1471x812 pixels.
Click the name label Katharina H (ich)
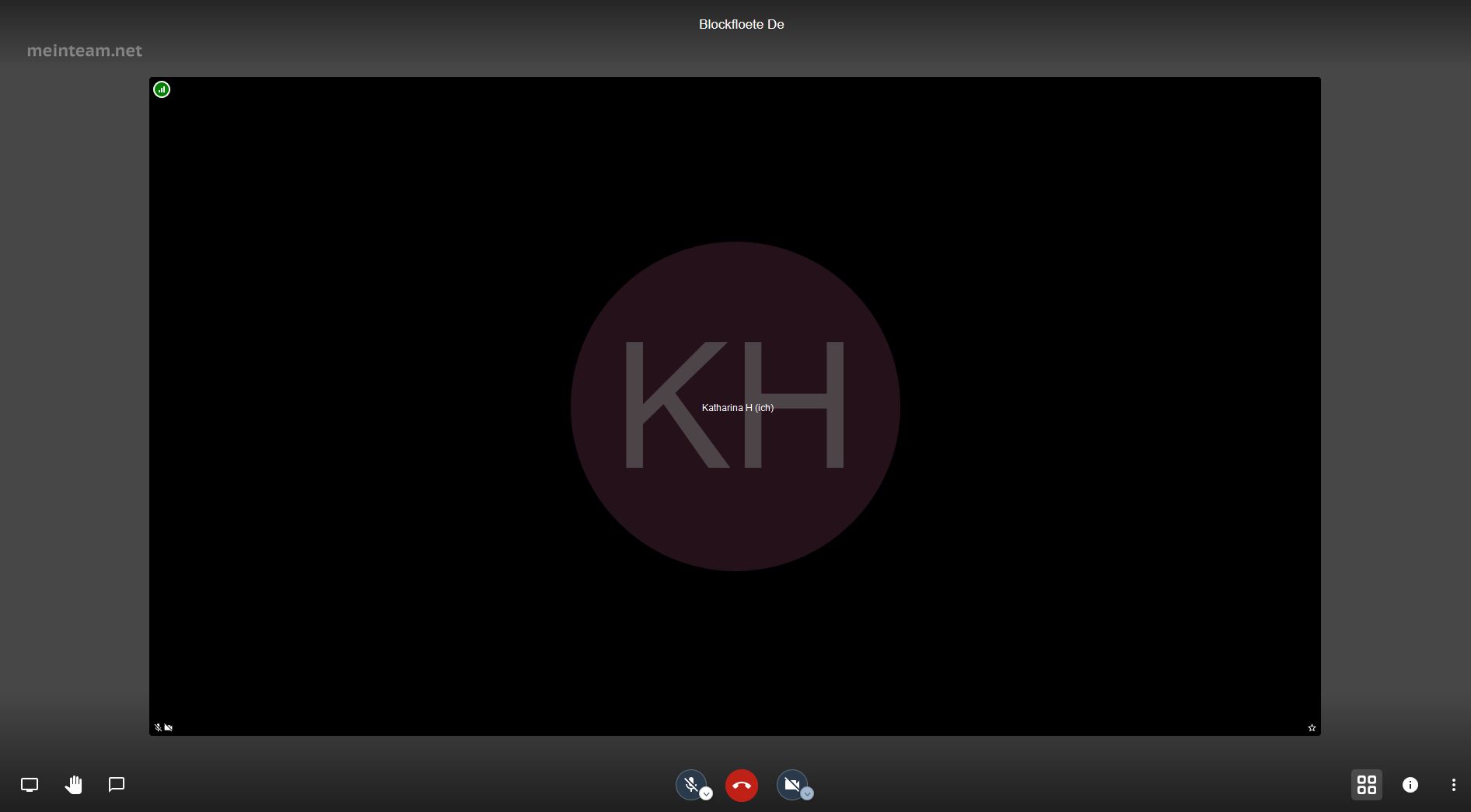click(x=737, y=408)
